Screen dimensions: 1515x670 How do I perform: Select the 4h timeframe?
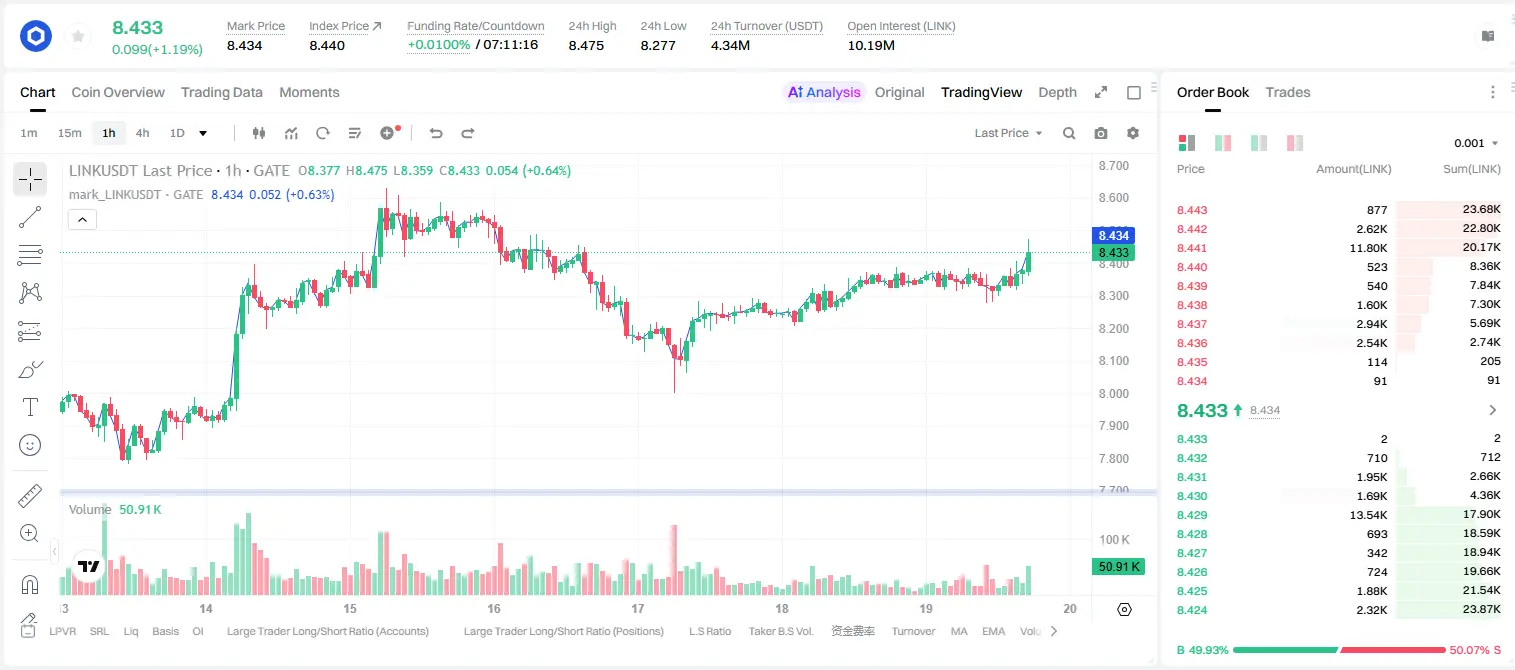click(142, 133)
